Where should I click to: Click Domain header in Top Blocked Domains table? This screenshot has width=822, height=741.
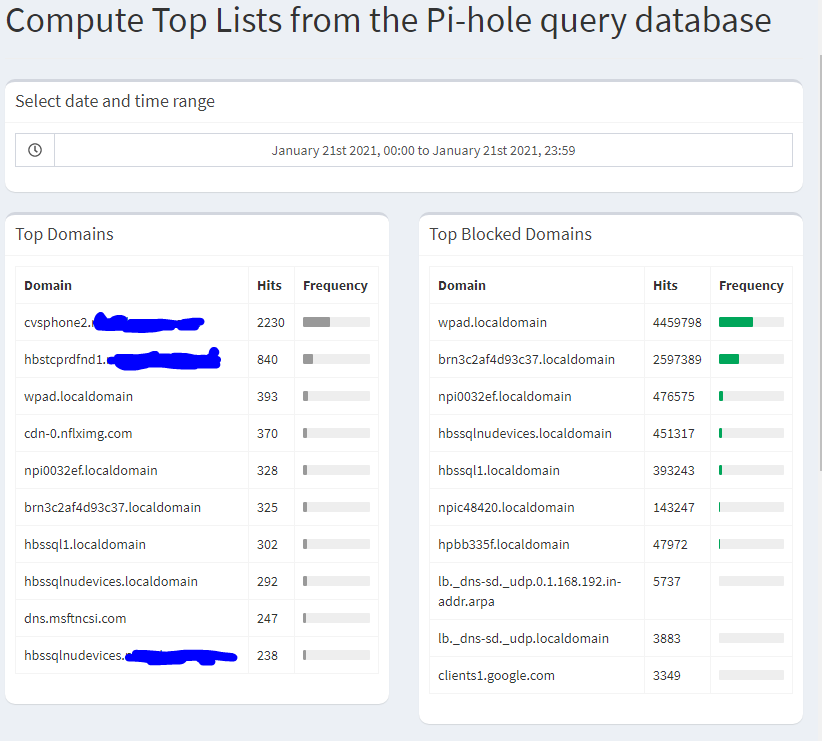pos(462,285)
